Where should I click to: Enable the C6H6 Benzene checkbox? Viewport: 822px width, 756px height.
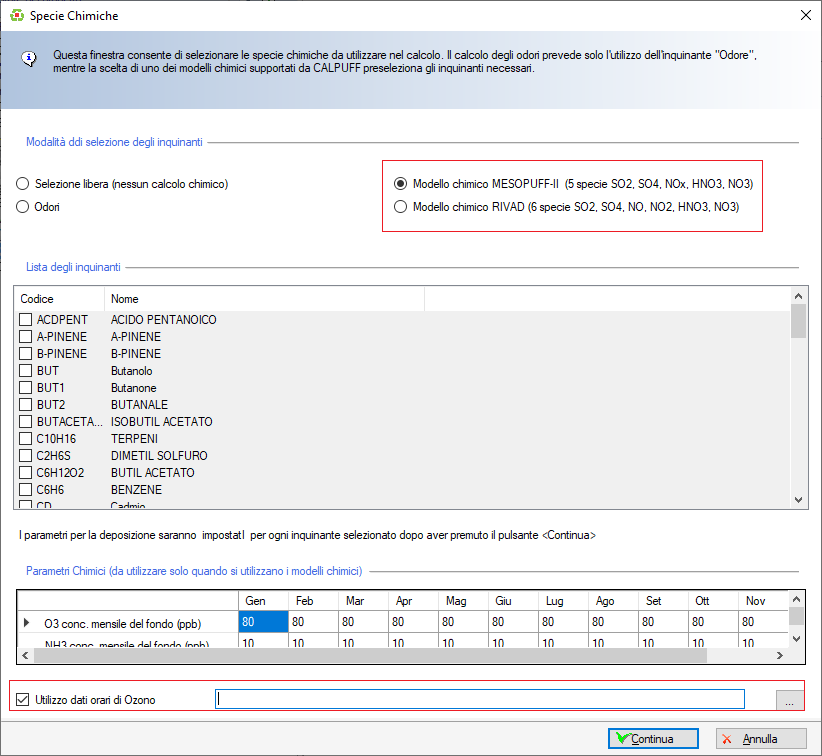[x=25, y=490]
